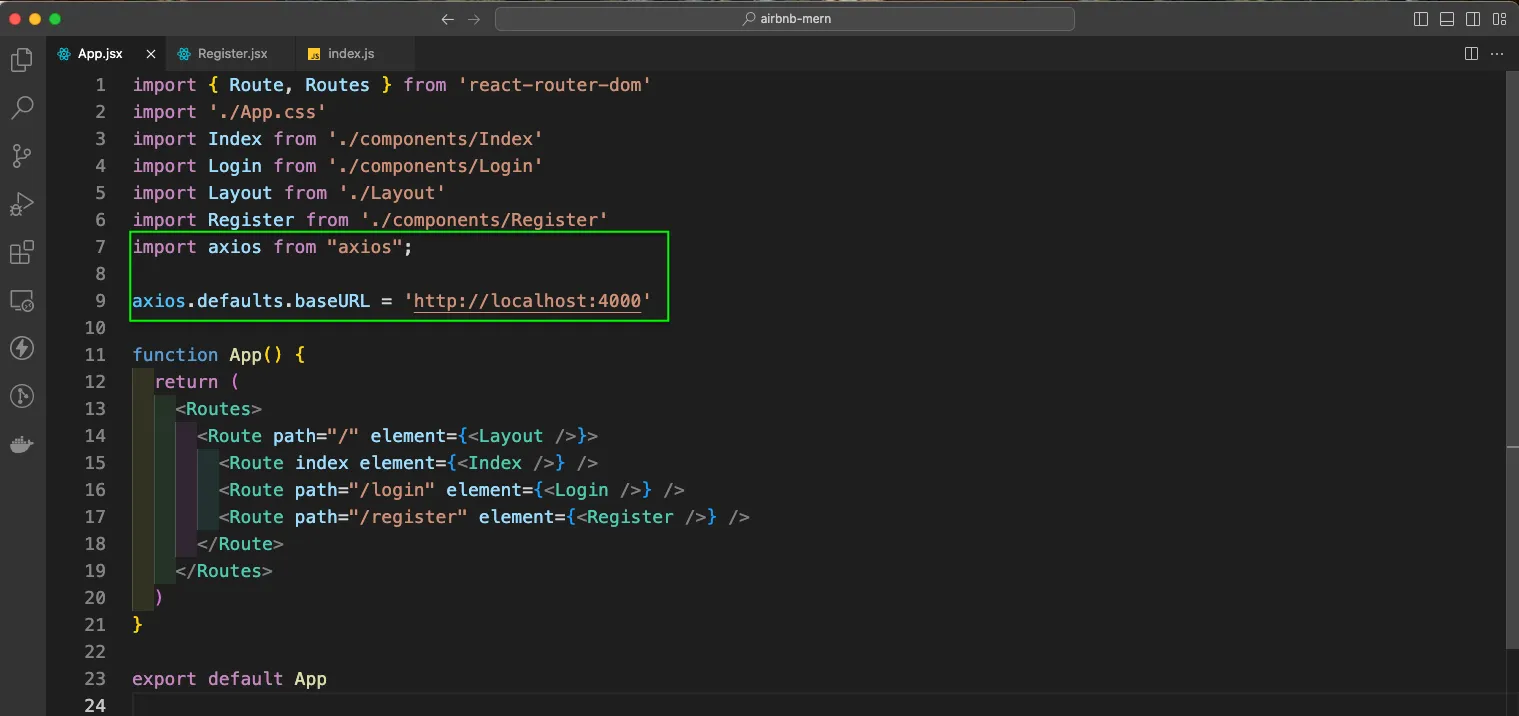Click './components/Login' import path
1519x716 pixels.
click(436, 166)
